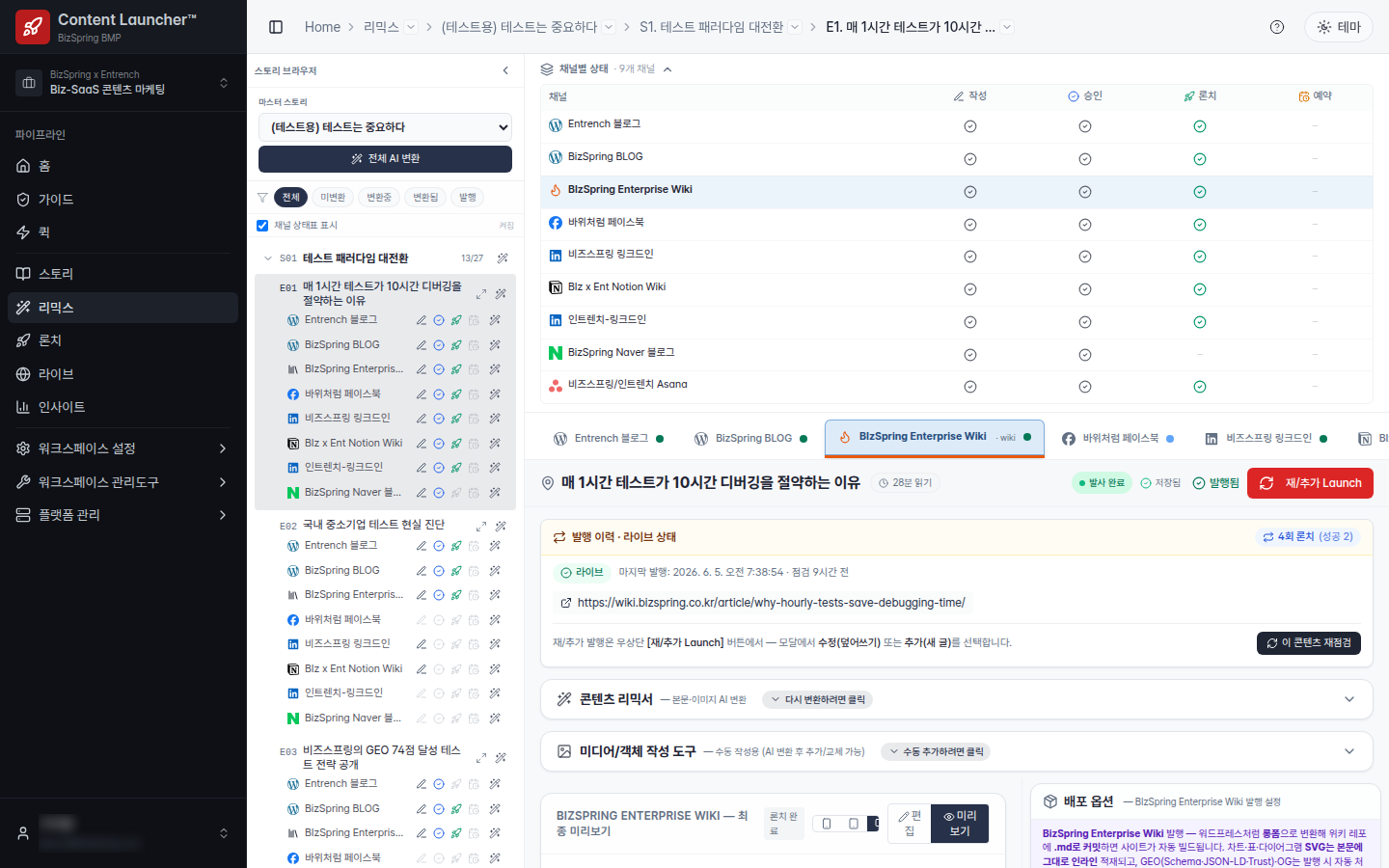
Task: Collapse the S01 테스트 패러다임 대전환 story chevron
Action: (x=268, y=258)
